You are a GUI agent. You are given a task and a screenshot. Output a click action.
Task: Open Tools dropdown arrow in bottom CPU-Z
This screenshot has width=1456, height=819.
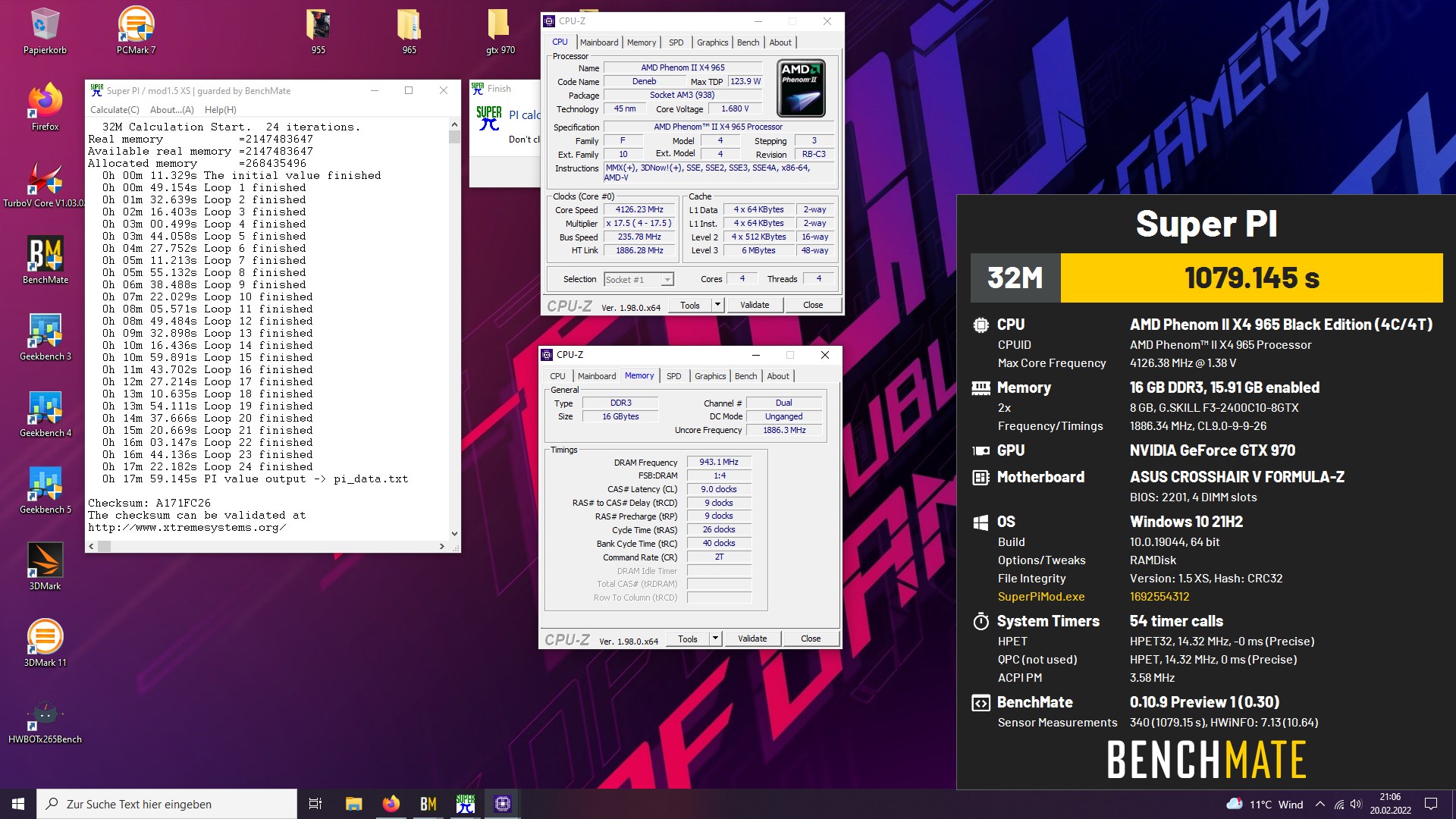[x=714, y=639]
